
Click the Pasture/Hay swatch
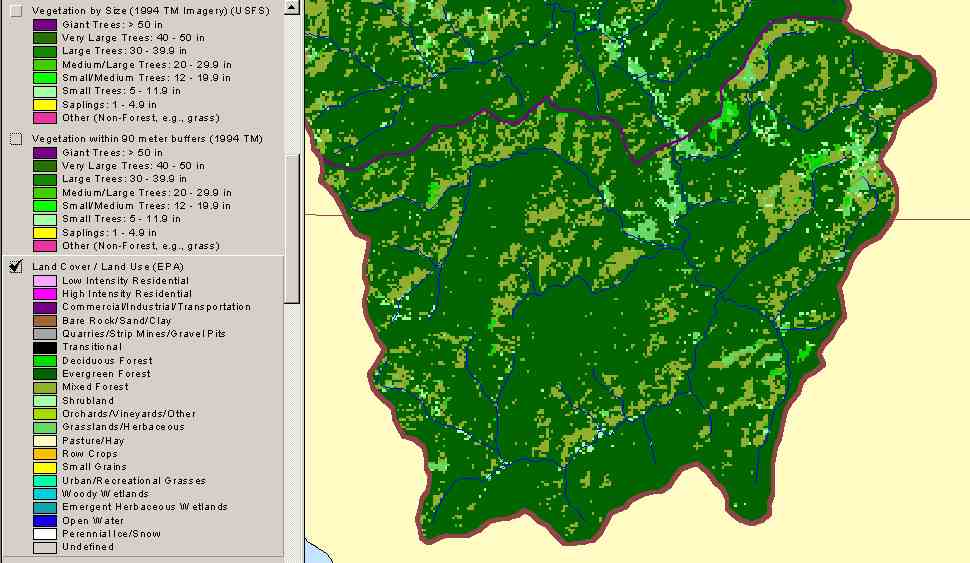pos(45,441)
